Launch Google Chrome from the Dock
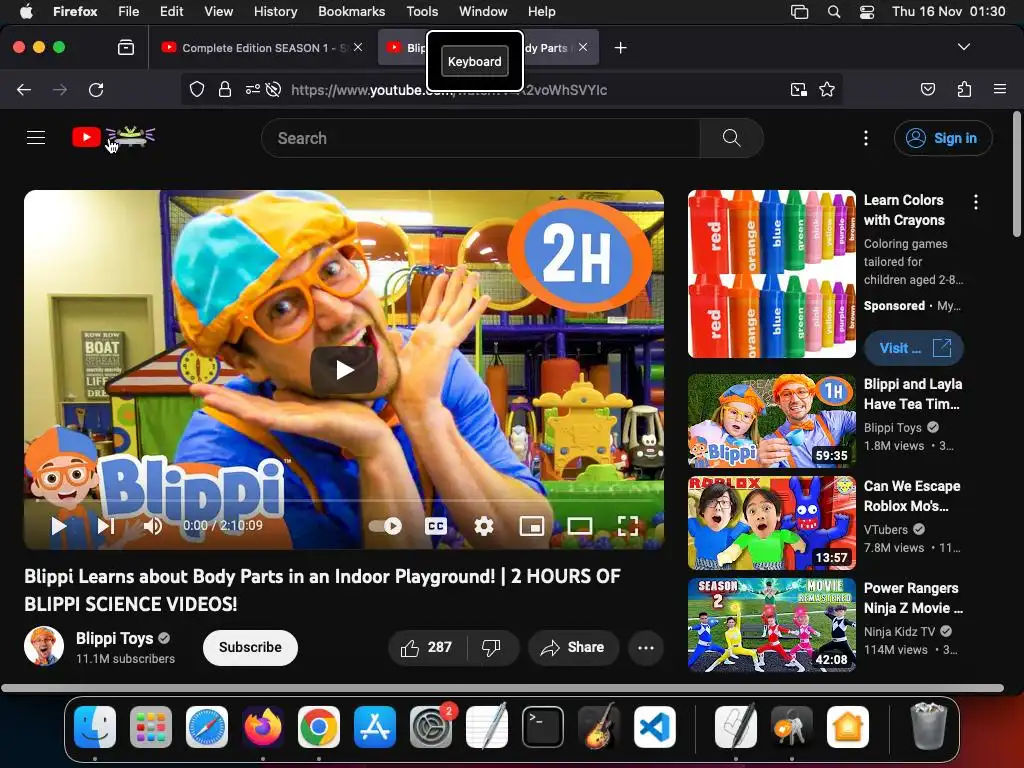 tap(319, 727)
